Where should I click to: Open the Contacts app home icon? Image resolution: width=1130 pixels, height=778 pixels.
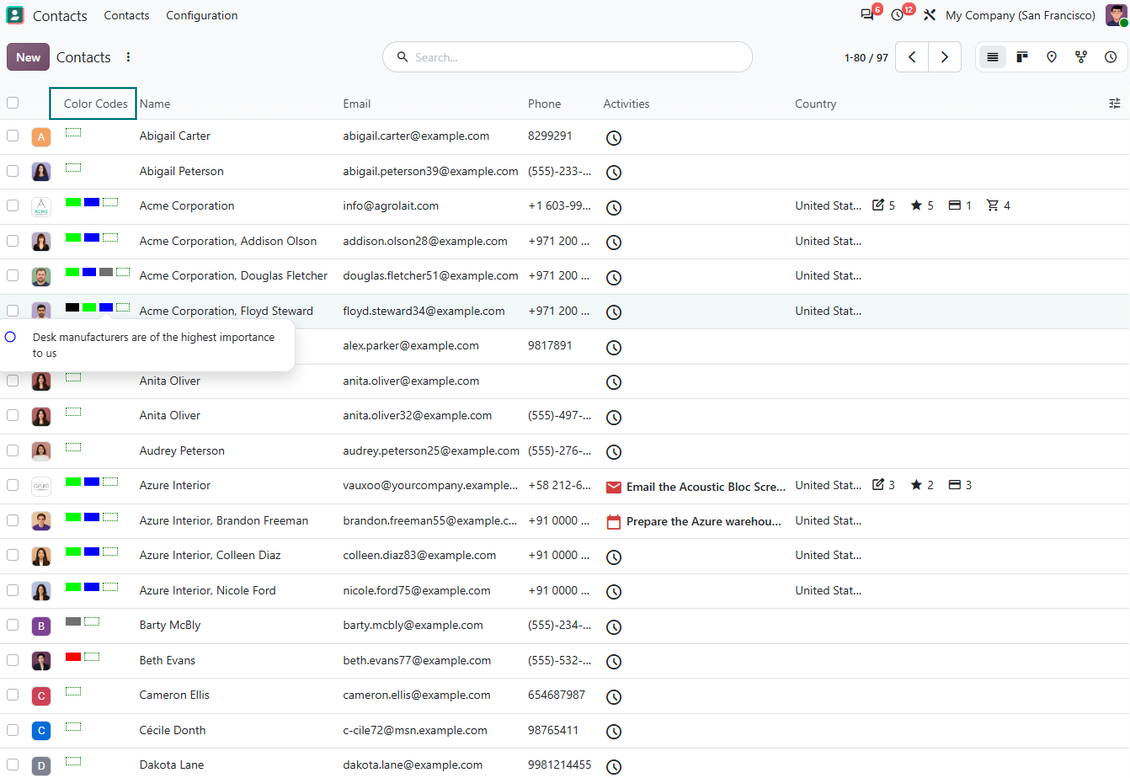(14, 15)
